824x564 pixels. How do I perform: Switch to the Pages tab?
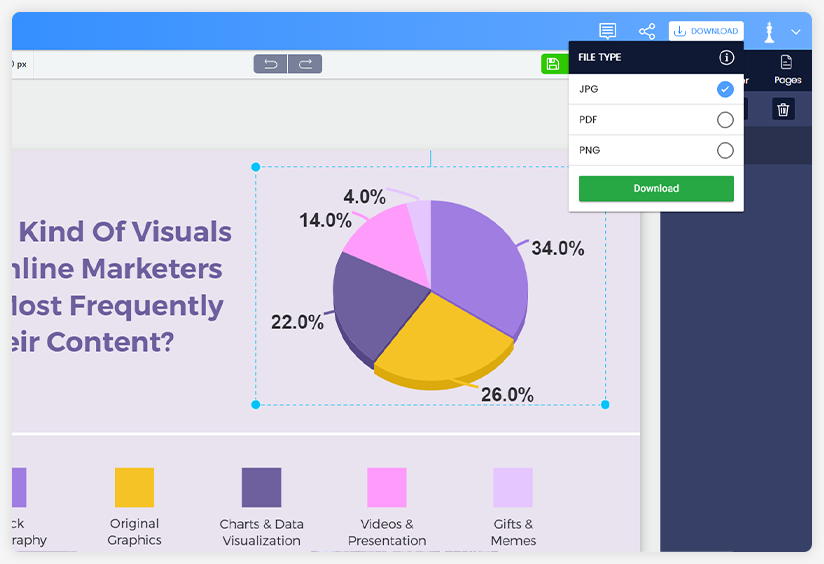[x=787, y=69]
